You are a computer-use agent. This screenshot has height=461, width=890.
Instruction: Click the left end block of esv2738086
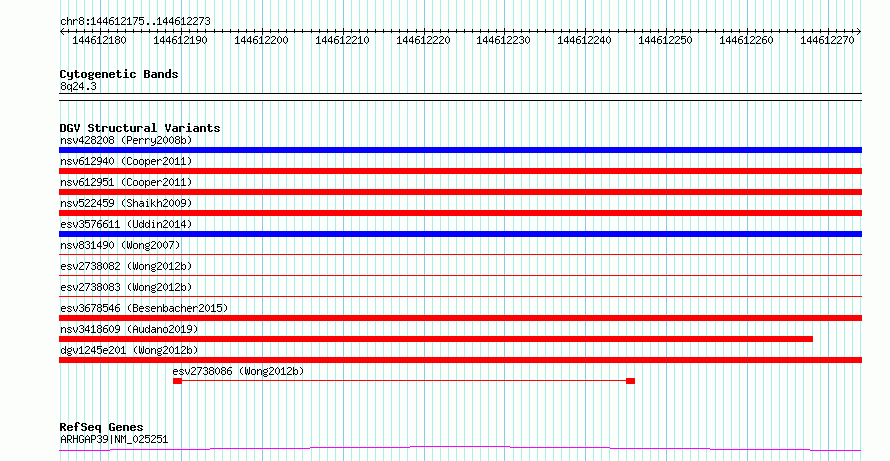click(x=178, y=381)
